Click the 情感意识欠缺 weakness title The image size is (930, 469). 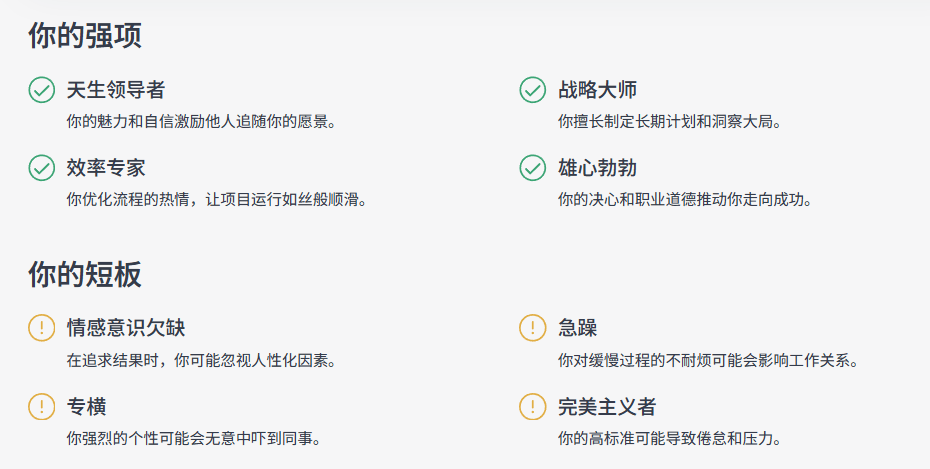point(125,327)
